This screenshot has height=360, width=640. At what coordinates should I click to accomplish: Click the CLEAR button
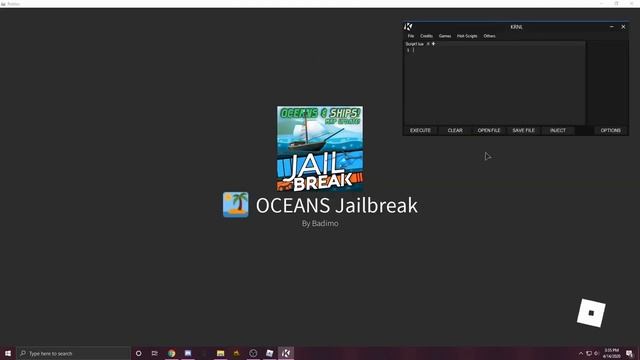(x=455, y=130)
